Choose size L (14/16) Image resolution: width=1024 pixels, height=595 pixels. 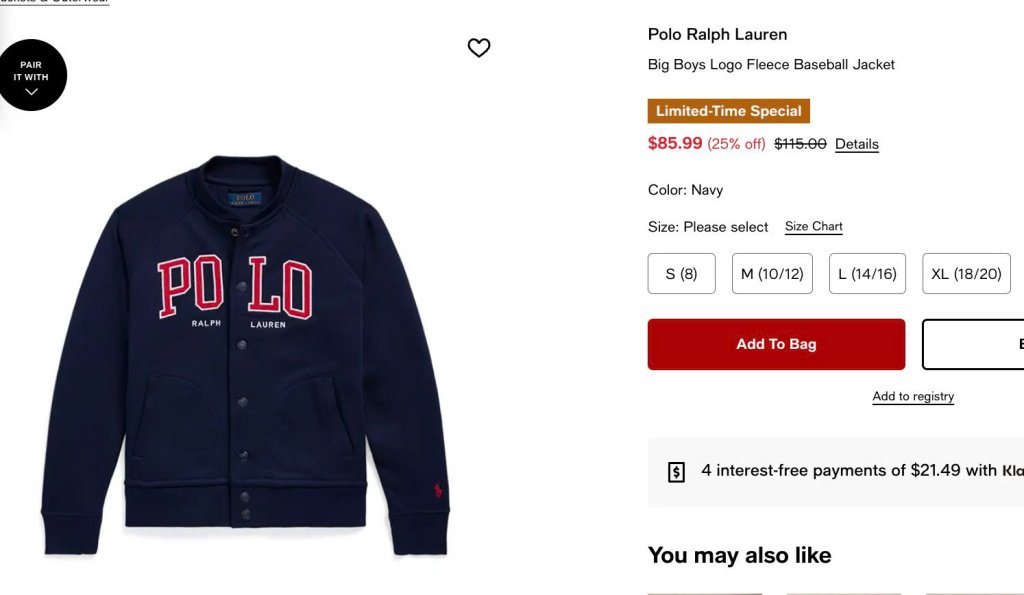coord(867,274)
